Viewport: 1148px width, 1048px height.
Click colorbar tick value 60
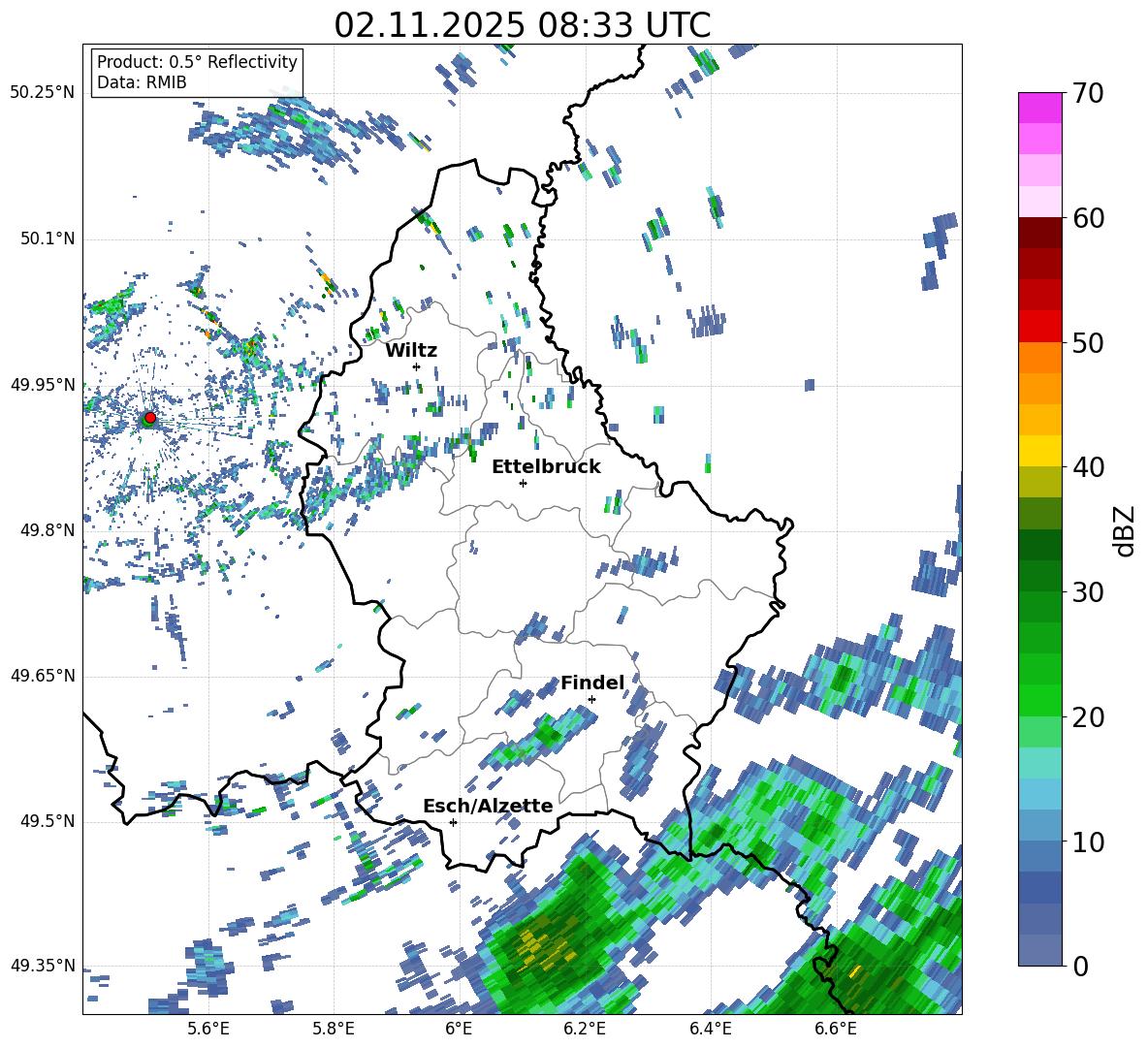(x=1088, y=218)
